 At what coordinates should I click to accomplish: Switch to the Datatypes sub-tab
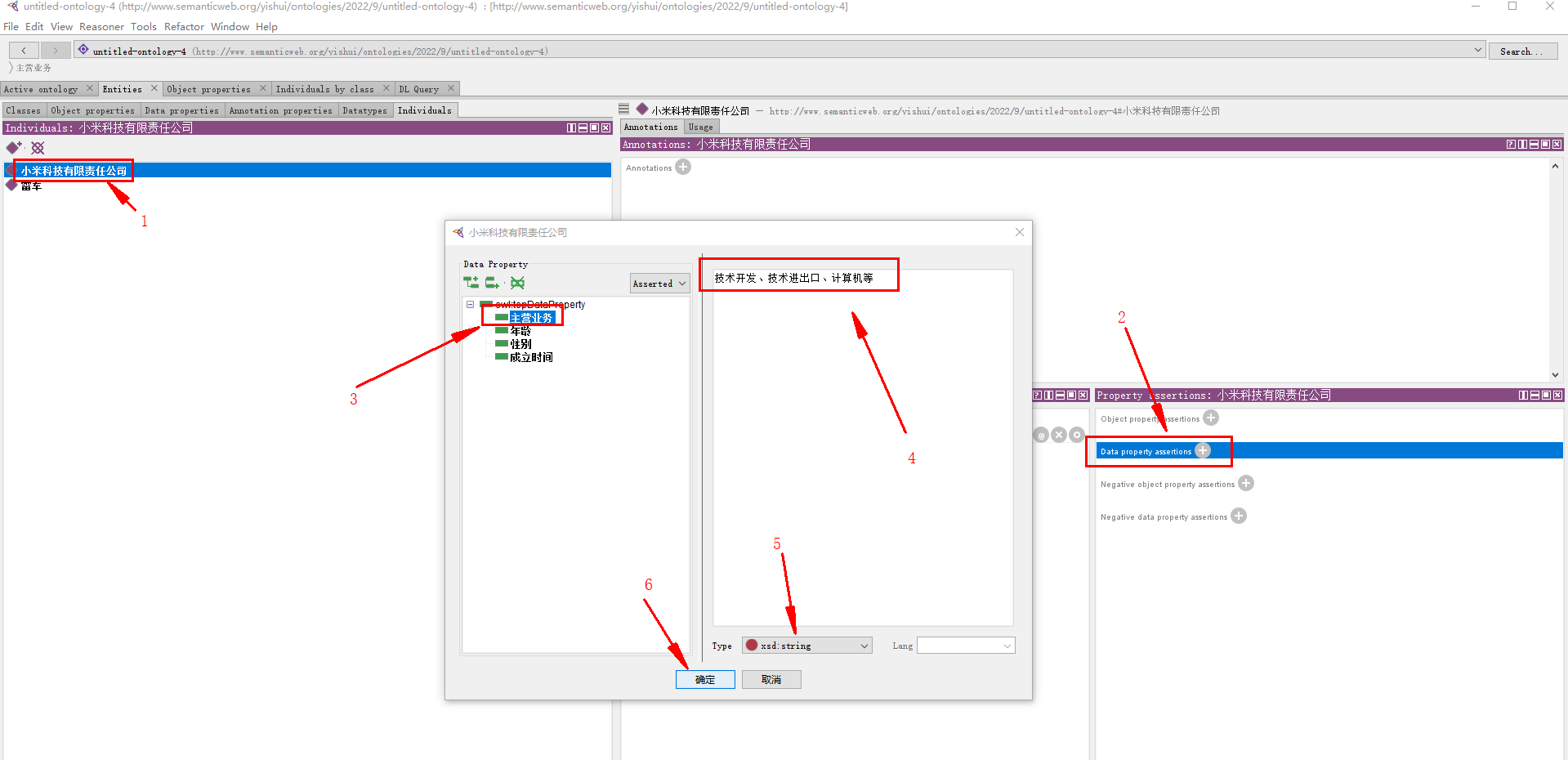click(x=364, y=110)
